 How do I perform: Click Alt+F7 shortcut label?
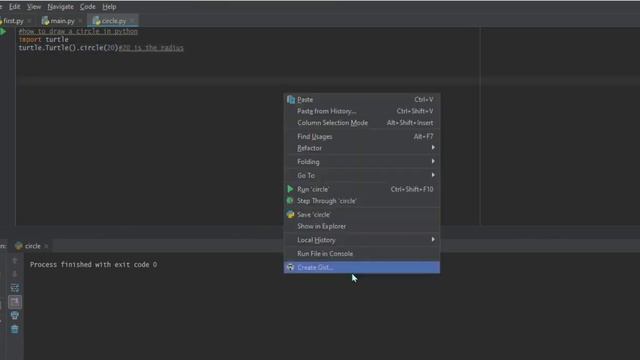coord(423,136)
